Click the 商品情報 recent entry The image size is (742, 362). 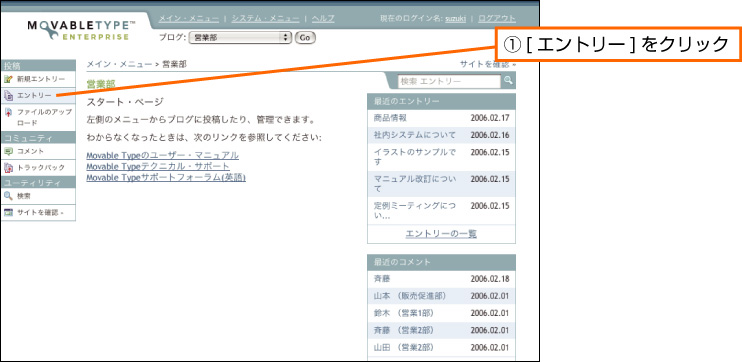[x=390, y=118]
